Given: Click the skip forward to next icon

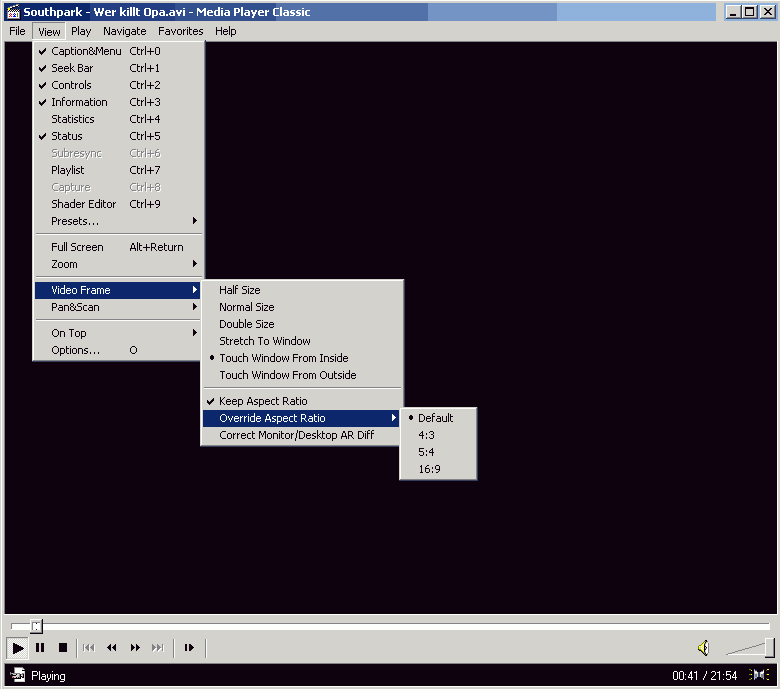Looking at the screenshot, I should (x=157, y=648).
